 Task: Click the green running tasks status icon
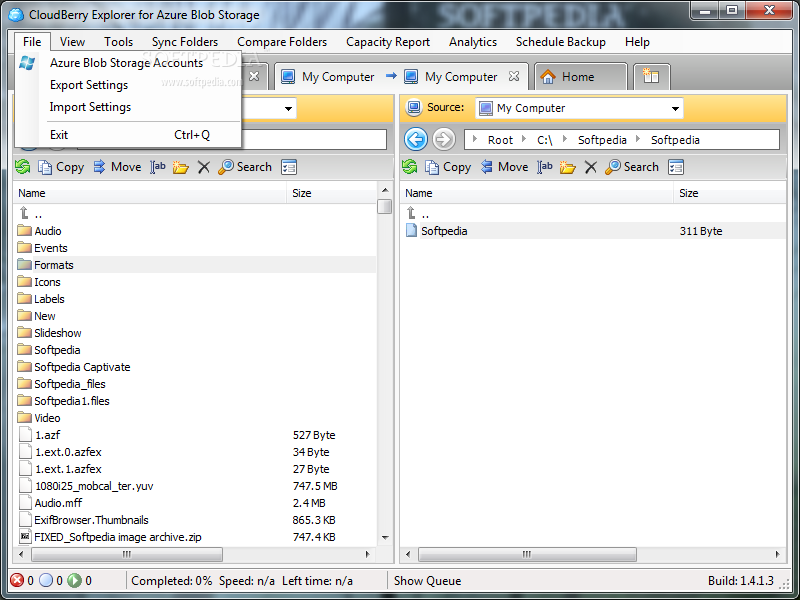point(74,581)
